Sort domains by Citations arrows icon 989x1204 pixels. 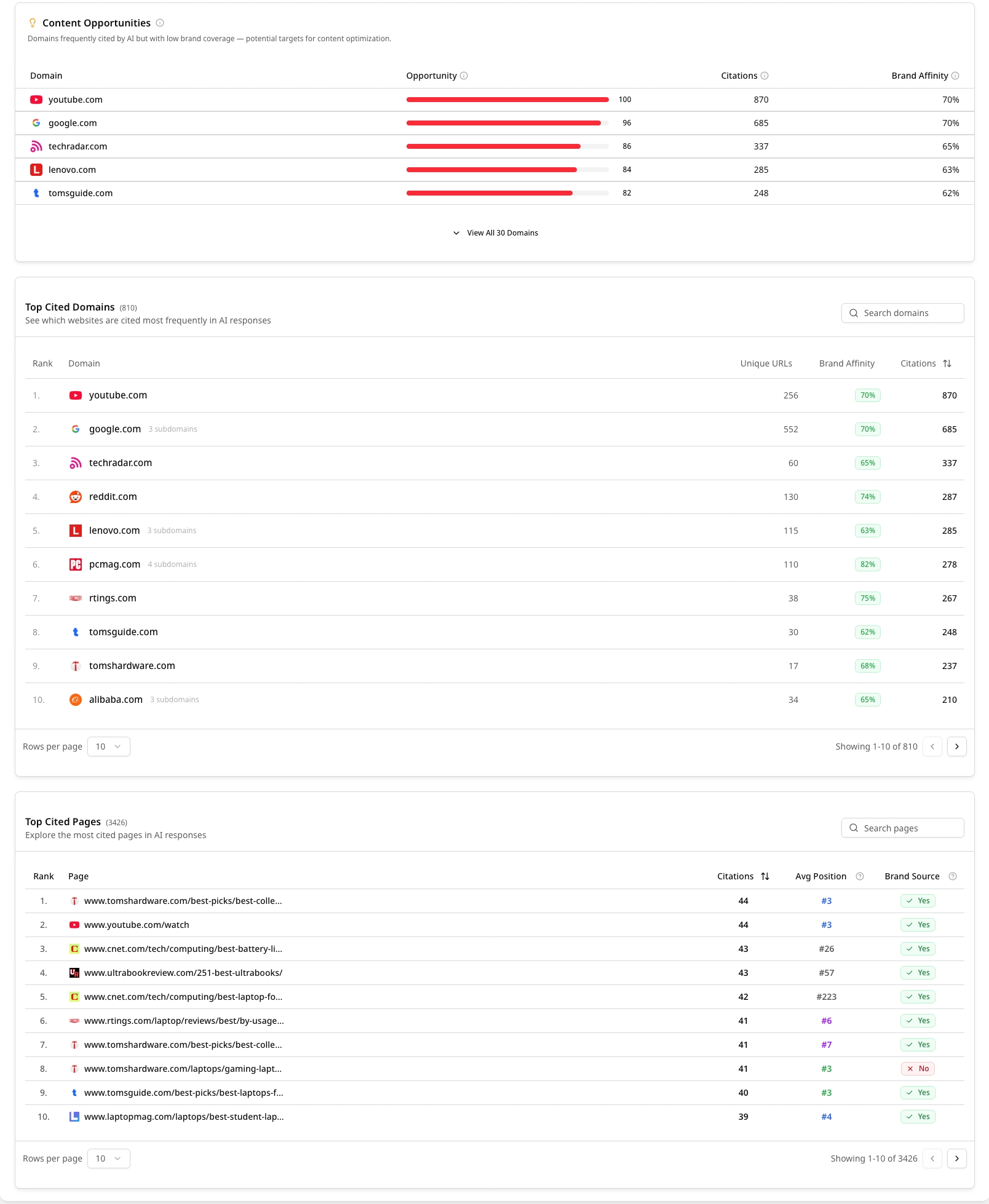pos(947,363)
